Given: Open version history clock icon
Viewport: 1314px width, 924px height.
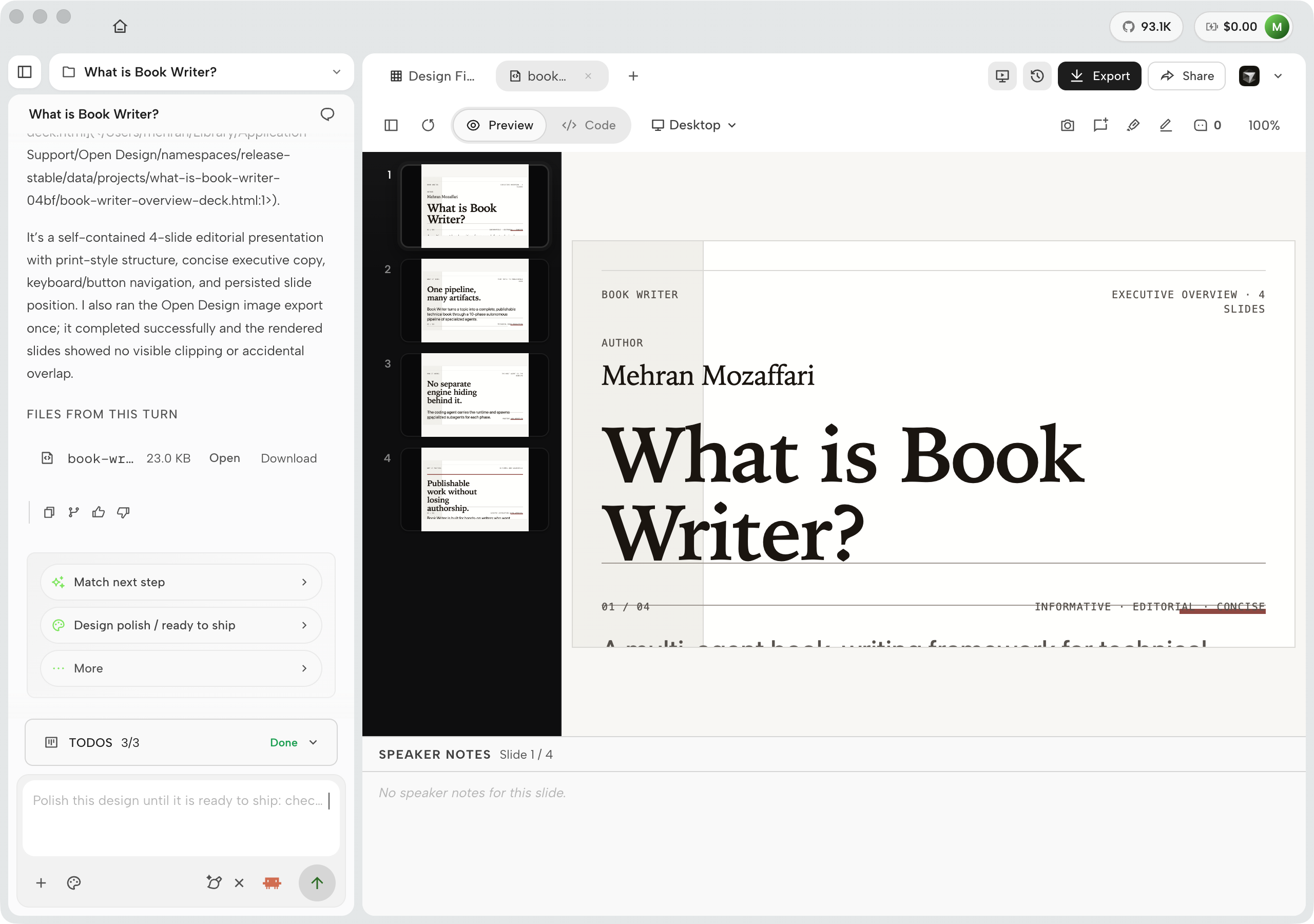Looking at the screenshot, I should click(x=1037, y=76).
